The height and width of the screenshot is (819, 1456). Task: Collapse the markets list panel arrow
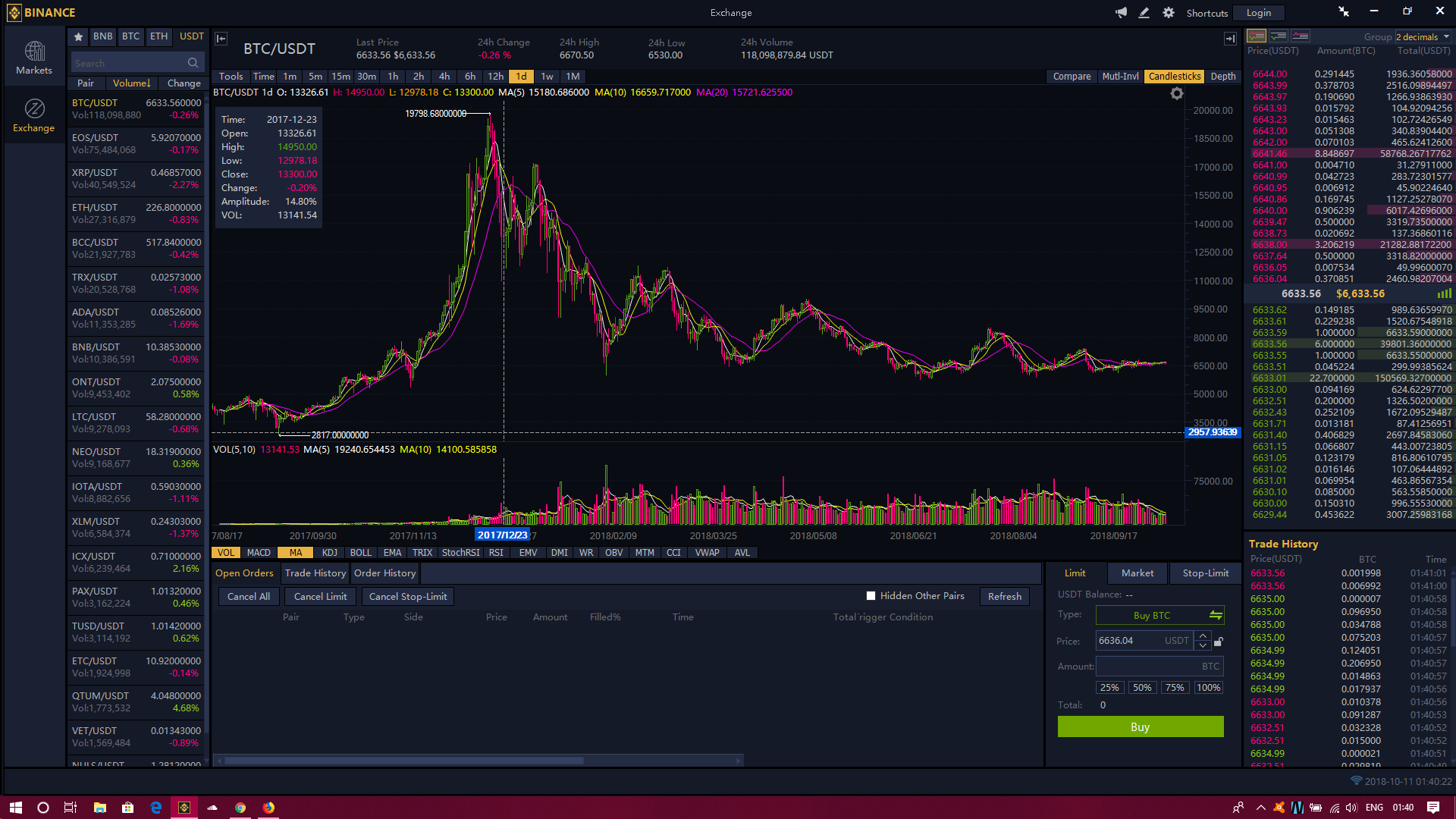[x=221, y=39]
